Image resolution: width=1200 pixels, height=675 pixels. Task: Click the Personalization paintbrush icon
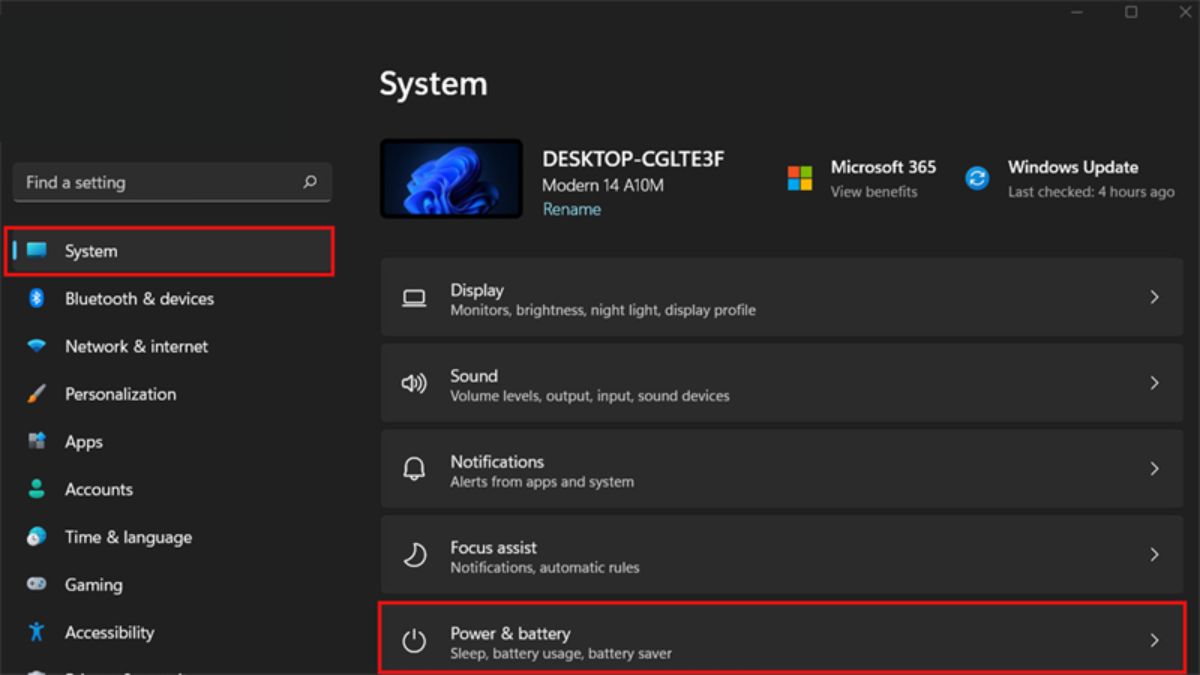tap(37, 394)
